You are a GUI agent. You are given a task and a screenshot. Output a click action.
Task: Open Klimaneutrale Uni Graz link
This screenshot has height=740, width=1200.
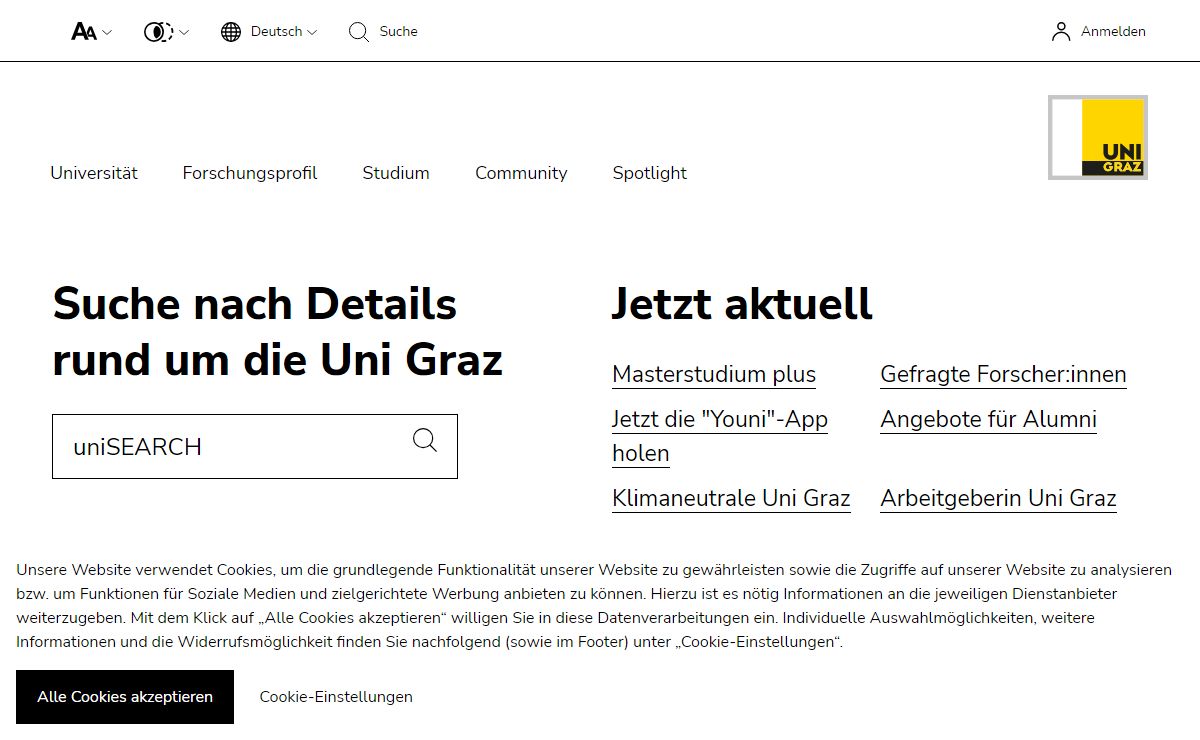731,498
